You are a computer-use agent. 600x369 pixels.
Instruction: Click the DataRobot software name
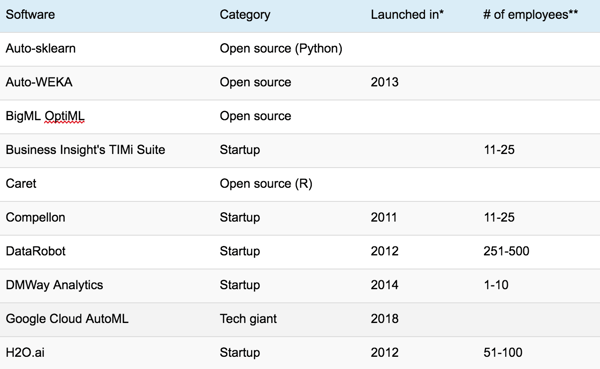[36, 251]
